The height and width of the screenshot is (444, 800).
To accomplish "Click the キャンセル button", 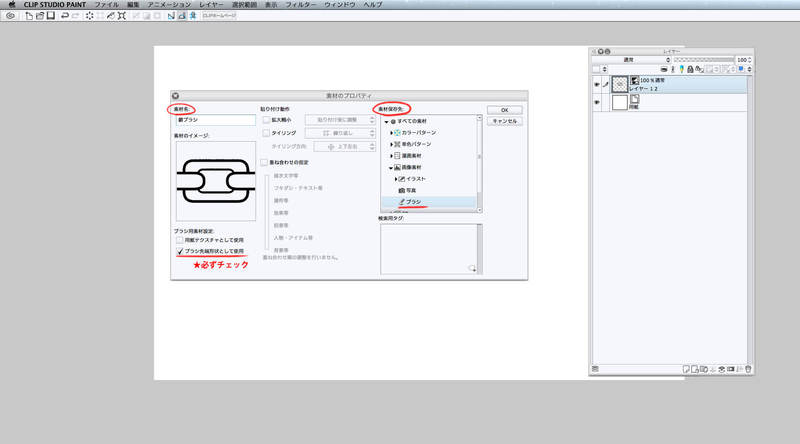I will click(504, 121).
